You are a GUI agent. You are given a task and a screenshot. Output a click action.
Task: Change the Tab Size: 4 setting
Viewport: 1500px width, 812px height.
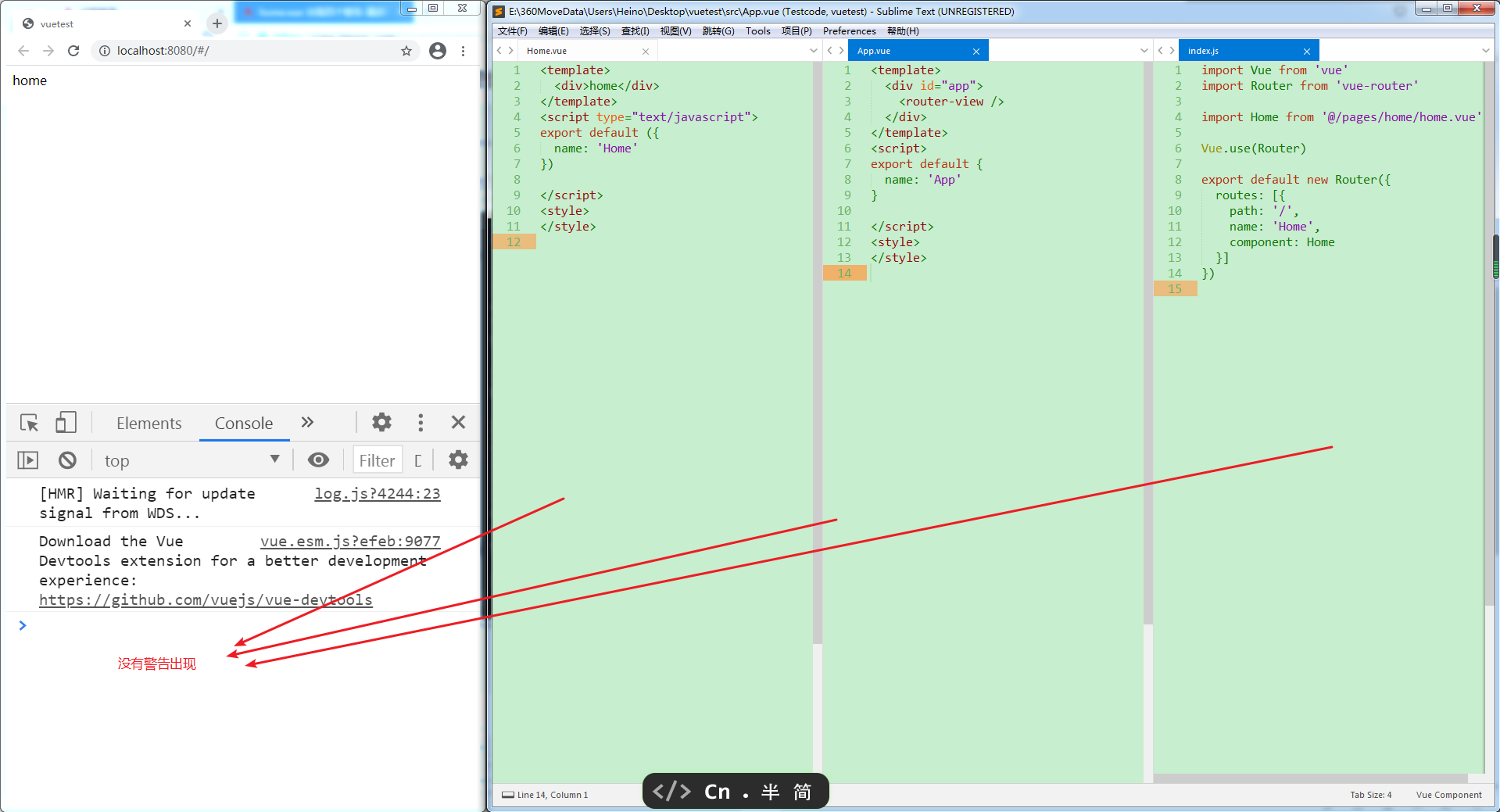(1371, 795)
